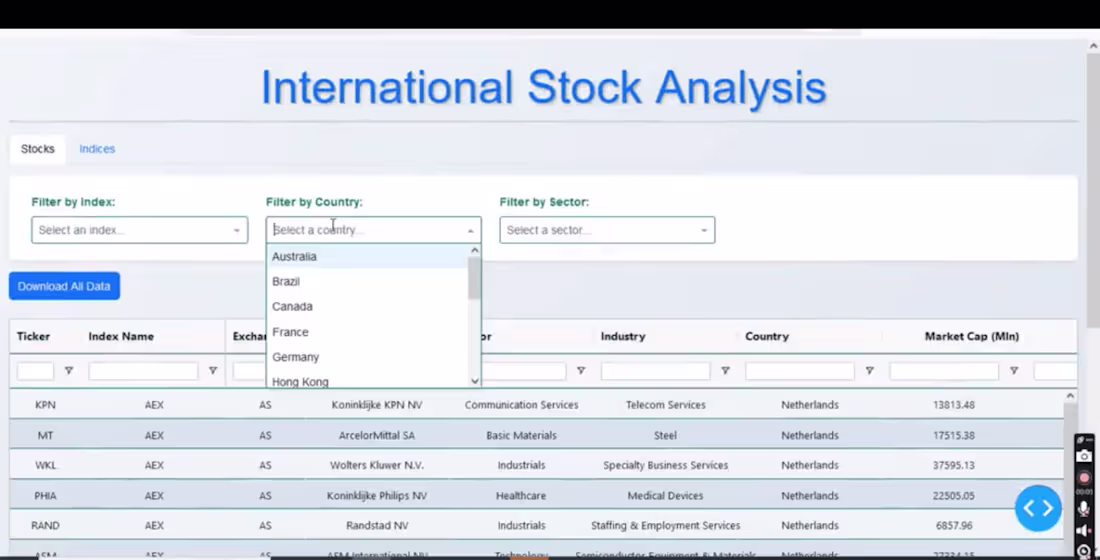1100x560 pixels.
Task: Click the country list scroll-down arrow
Action: pyautogui.click(x=475, y=381)
